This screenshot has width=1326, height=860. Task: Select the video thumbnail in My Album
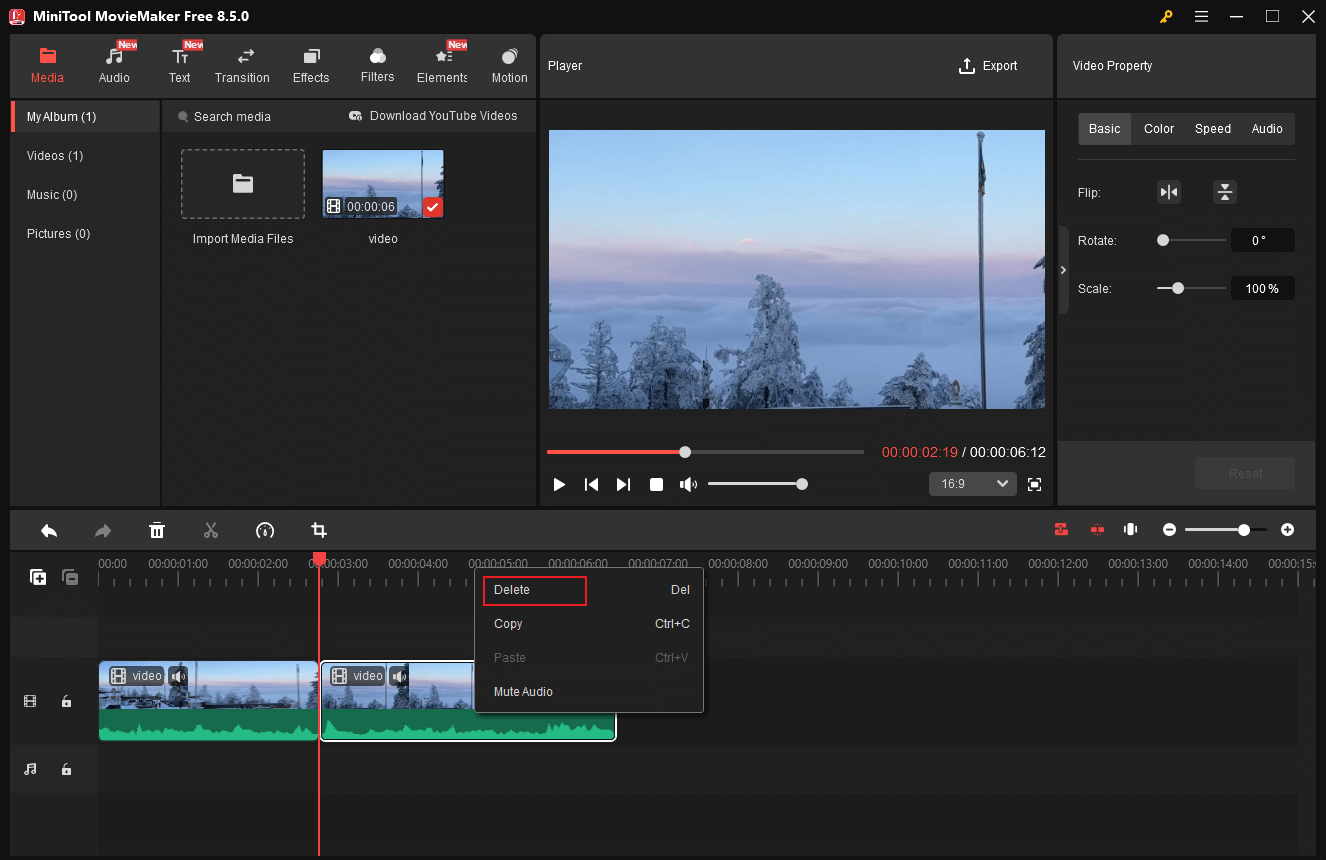click(383, 183)
